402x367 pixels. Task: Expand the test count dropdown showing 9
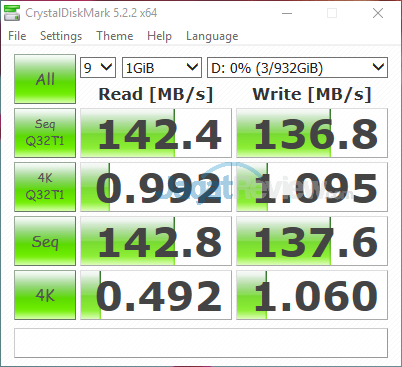coord(98,68)
